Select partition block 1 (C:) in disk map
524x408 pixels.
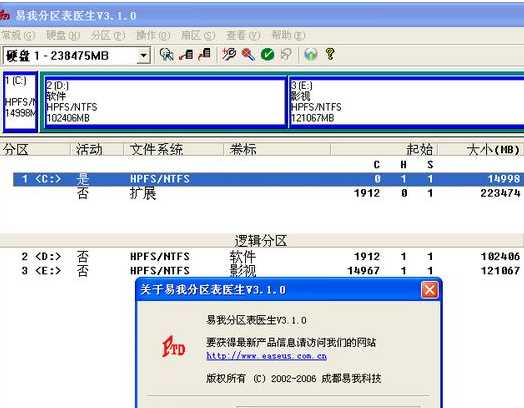click(x=20, y=102)
